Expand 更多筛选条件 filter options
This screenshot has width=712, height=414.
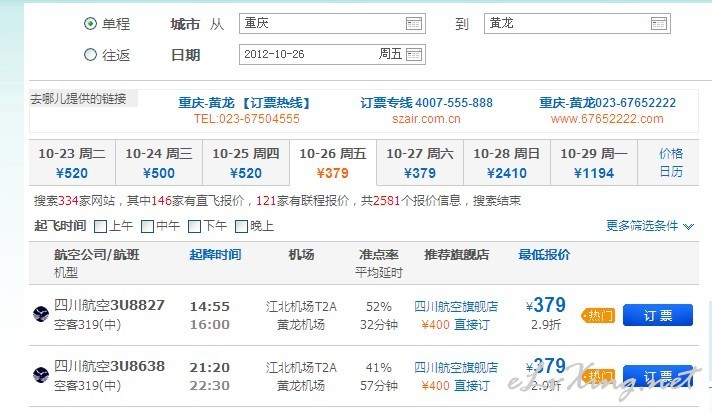(x=650, y=226)
